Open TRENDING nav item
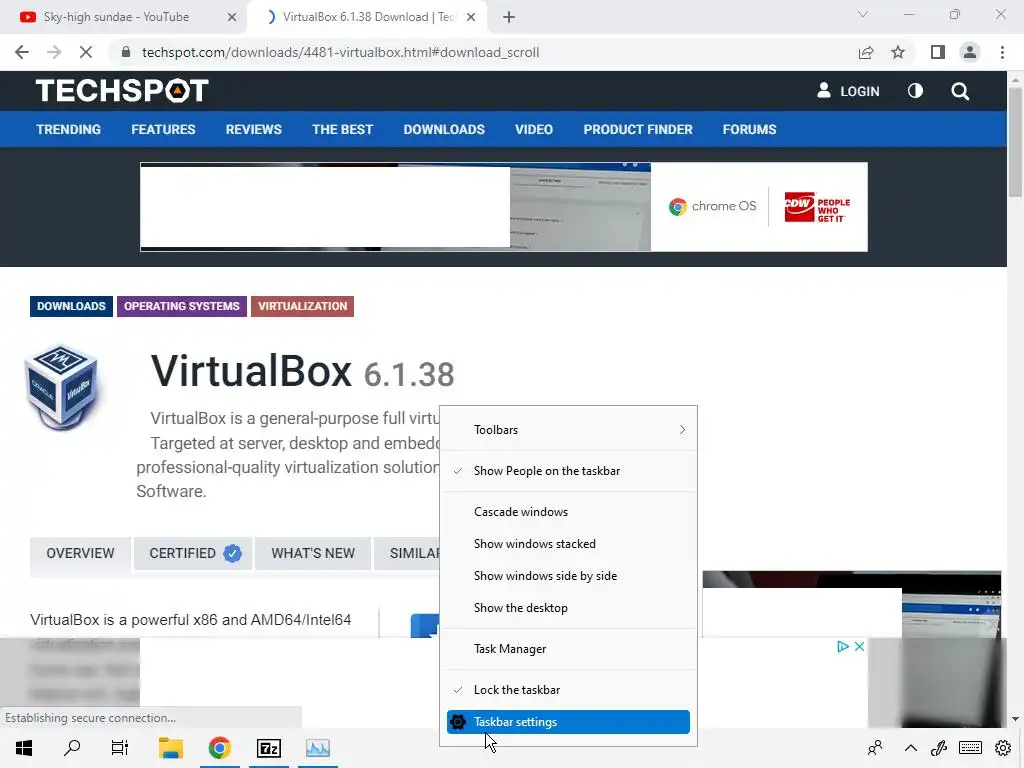This screenshot has height=768, width=1024. 69,129
